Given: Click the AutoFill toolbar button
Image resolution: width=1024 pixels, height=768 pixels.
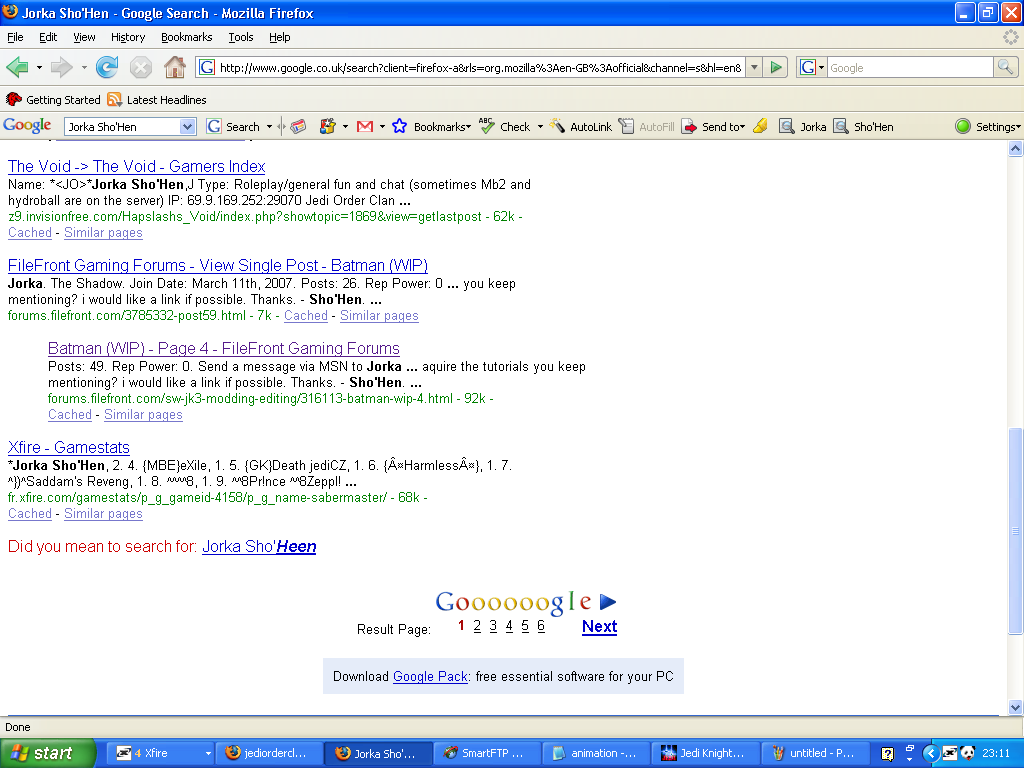Looking at the screenshot, I should (647, 127).
